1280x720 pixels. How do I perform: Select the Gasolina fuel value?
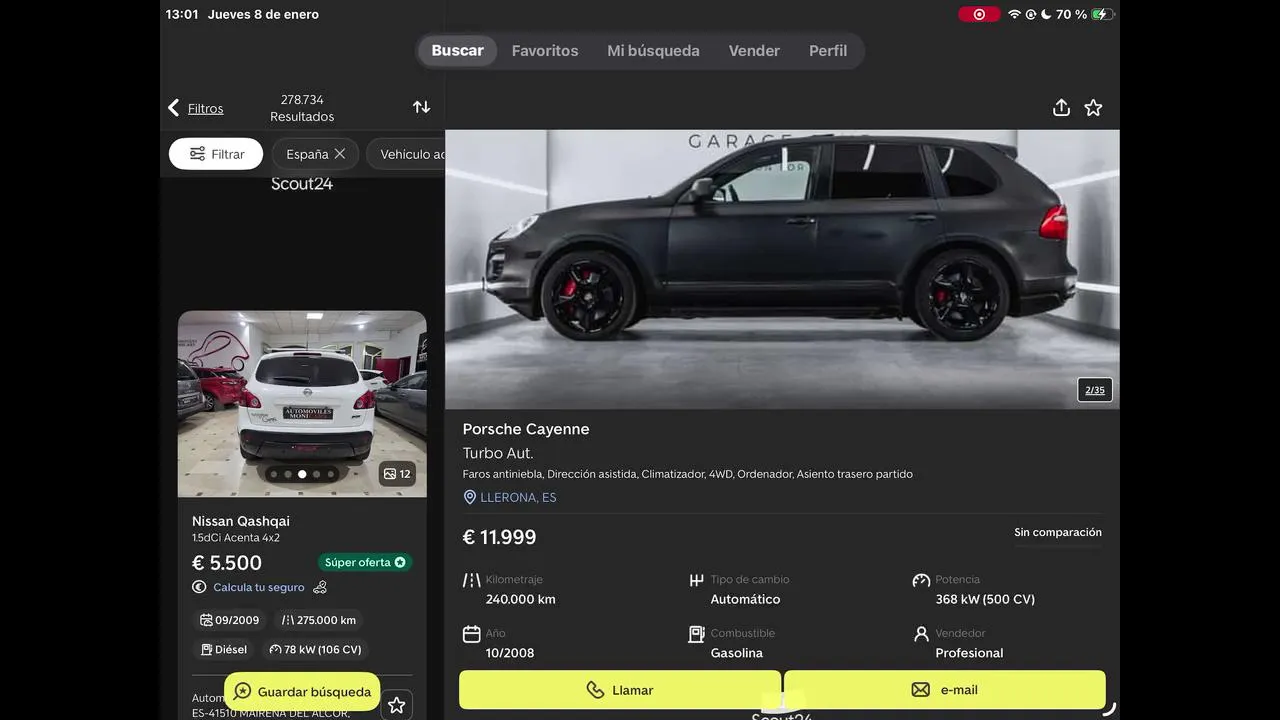[x=737, y=653]
